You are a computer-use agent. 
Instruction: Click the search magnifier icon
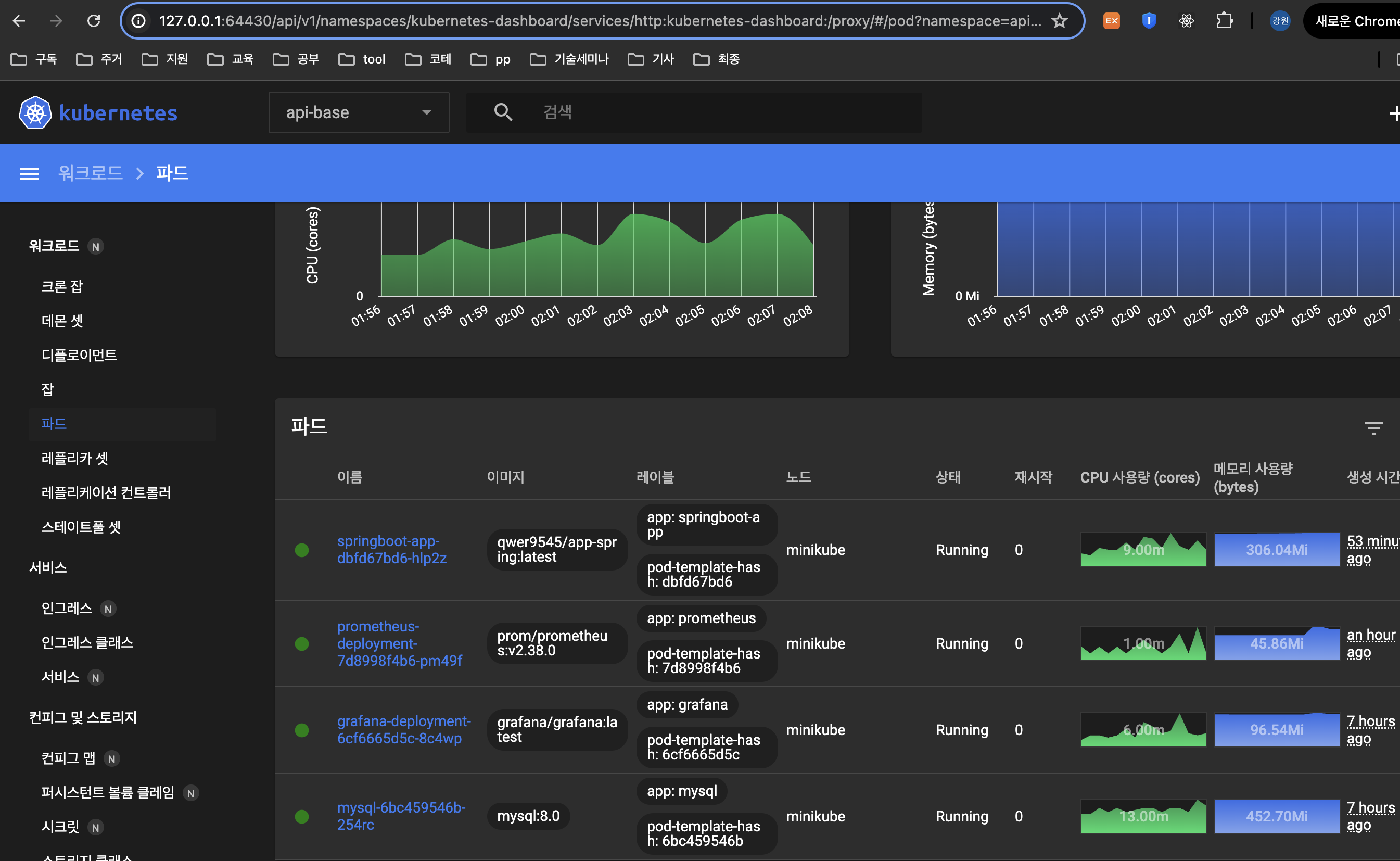coord(503,112)
